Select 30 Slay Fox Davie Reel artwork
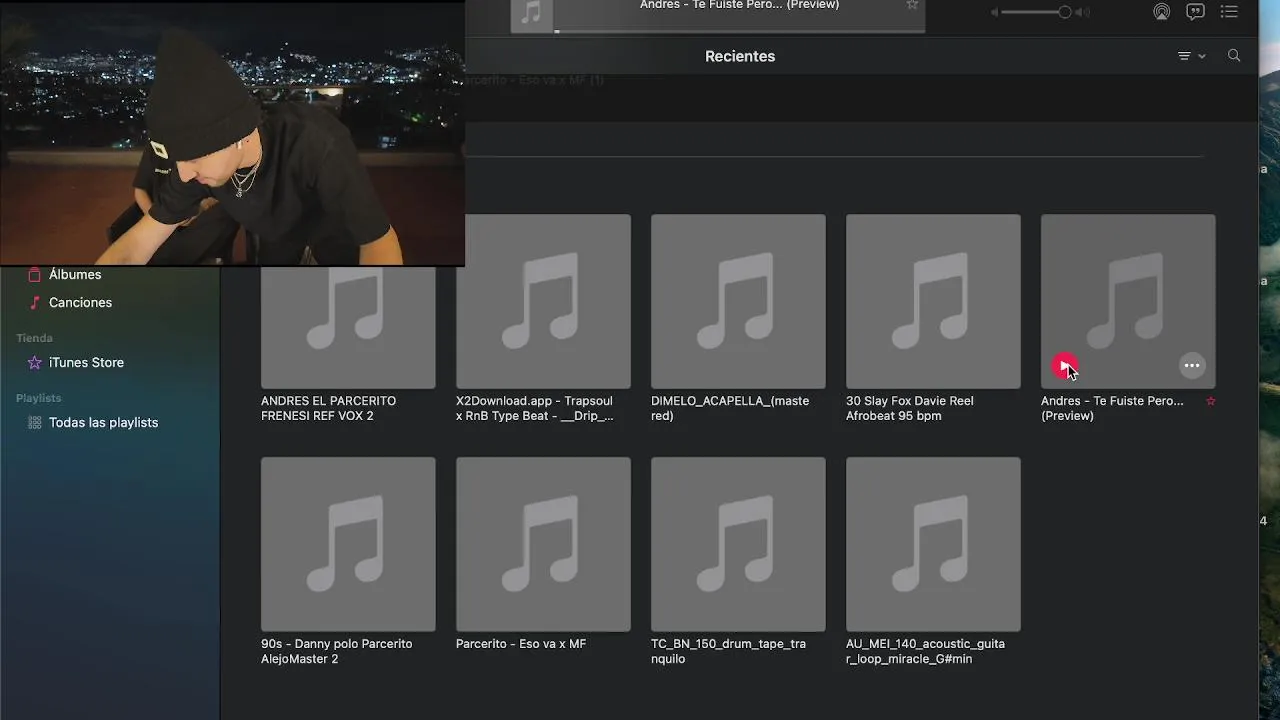The image size is (1280, 720). [x=933, y=301]
